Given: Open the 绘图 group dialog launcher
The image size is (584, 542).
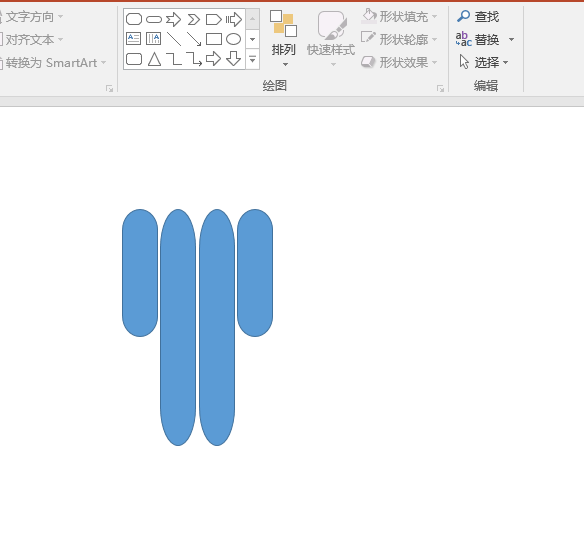Looking at the screenshot, I should [441, 88].
